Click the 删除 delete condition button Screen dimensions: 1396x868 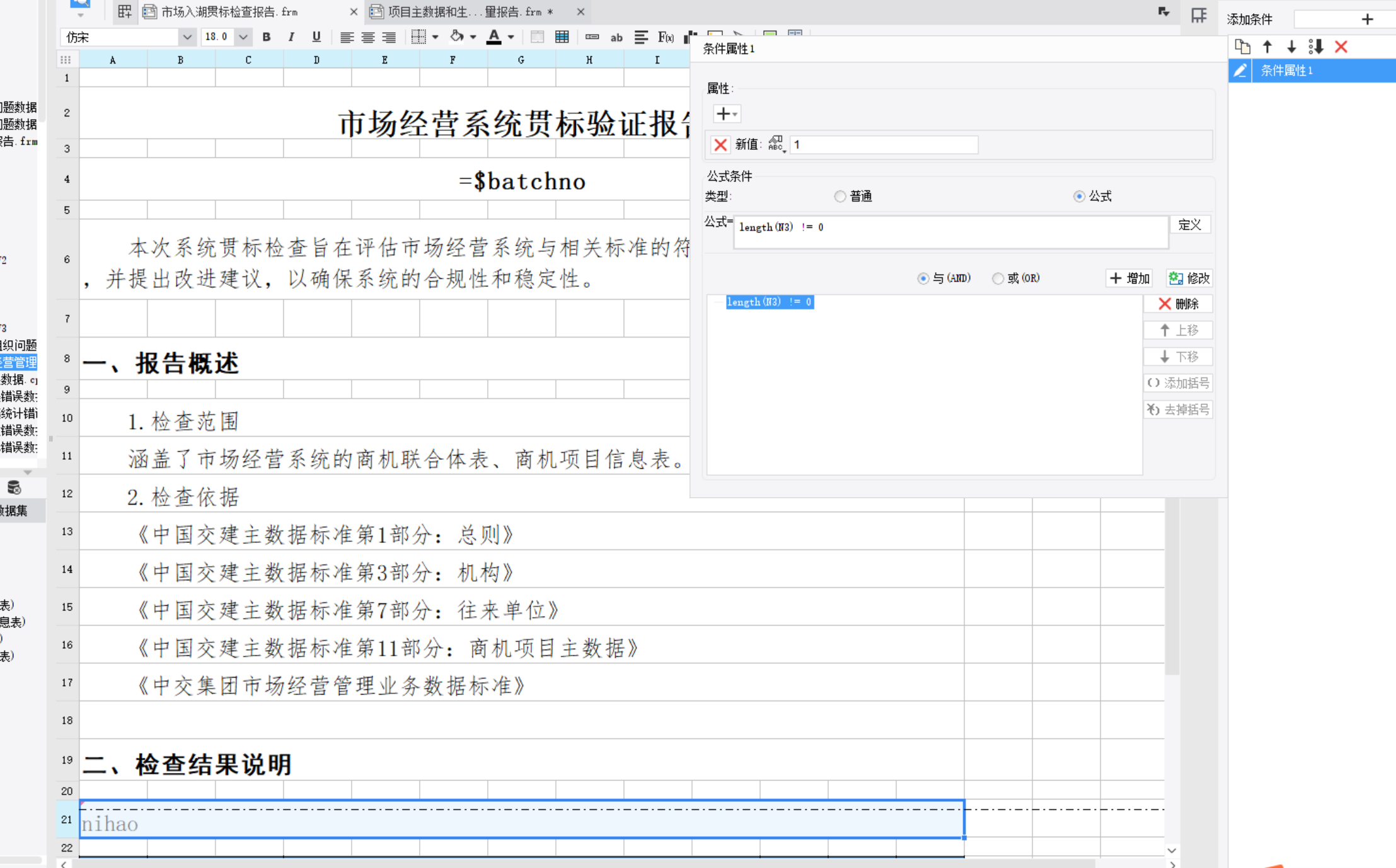pos(1178,304)
